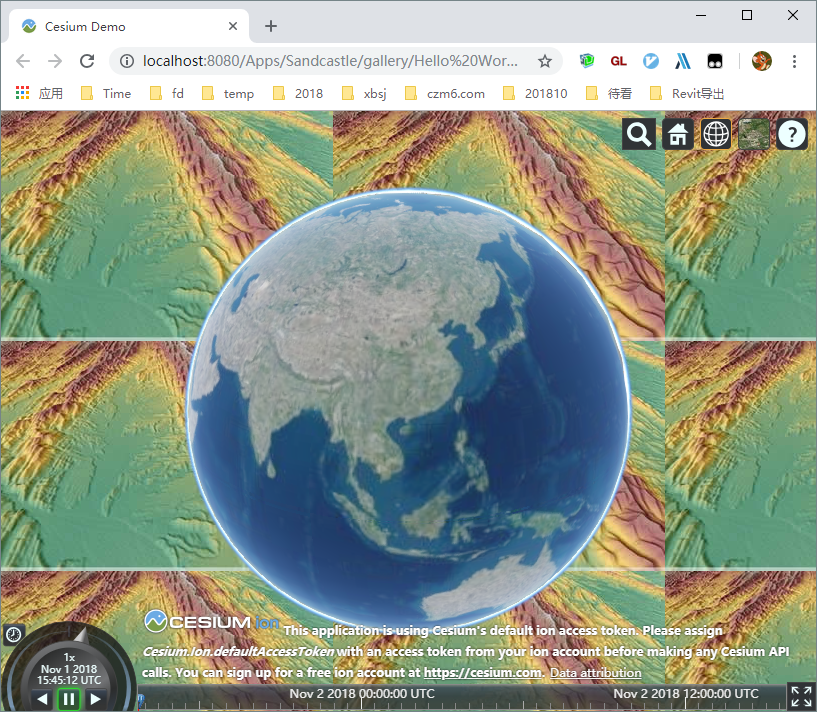Open the 待看 bookmark folder
The height and width of the screenshot is (712, 817).
pos(609,93)
